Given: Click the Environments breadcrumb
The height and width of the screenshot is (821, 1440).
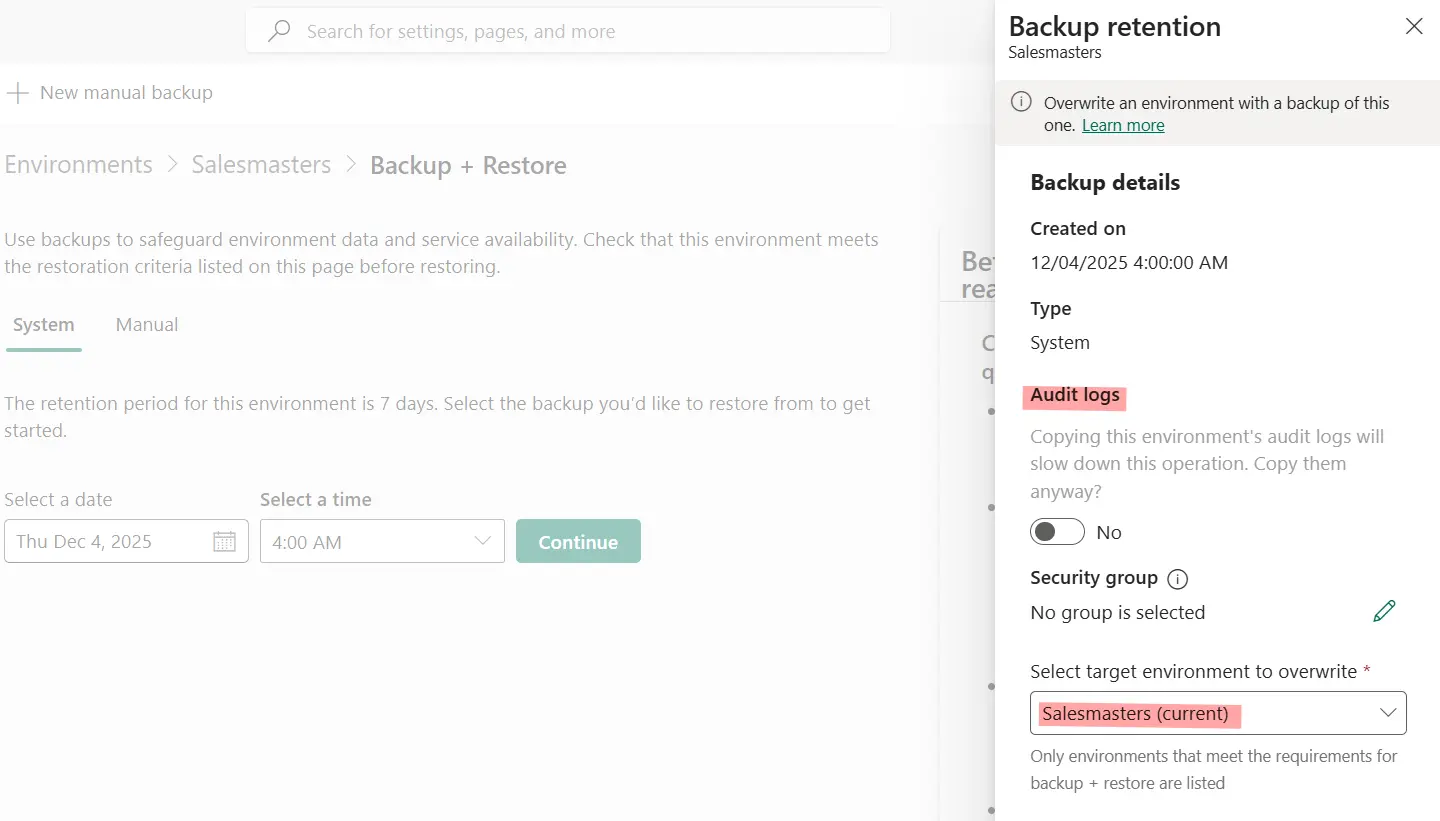Looking at the screenshot, I should click(78, 164).
